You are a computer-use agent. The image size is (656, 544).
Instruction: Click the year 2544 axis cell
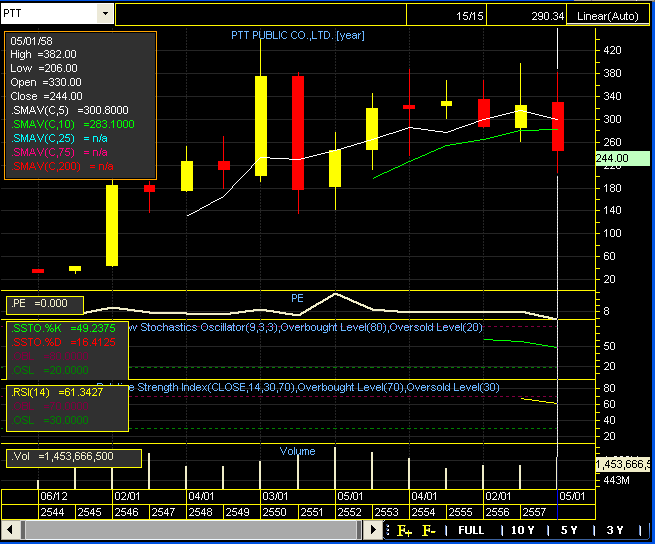pyautogui.click(x=56, y=512)
